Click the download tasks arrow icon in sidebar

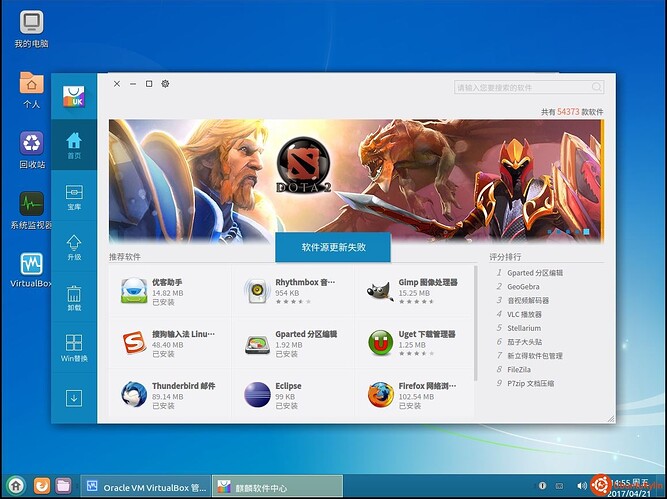tap(74, 398)
